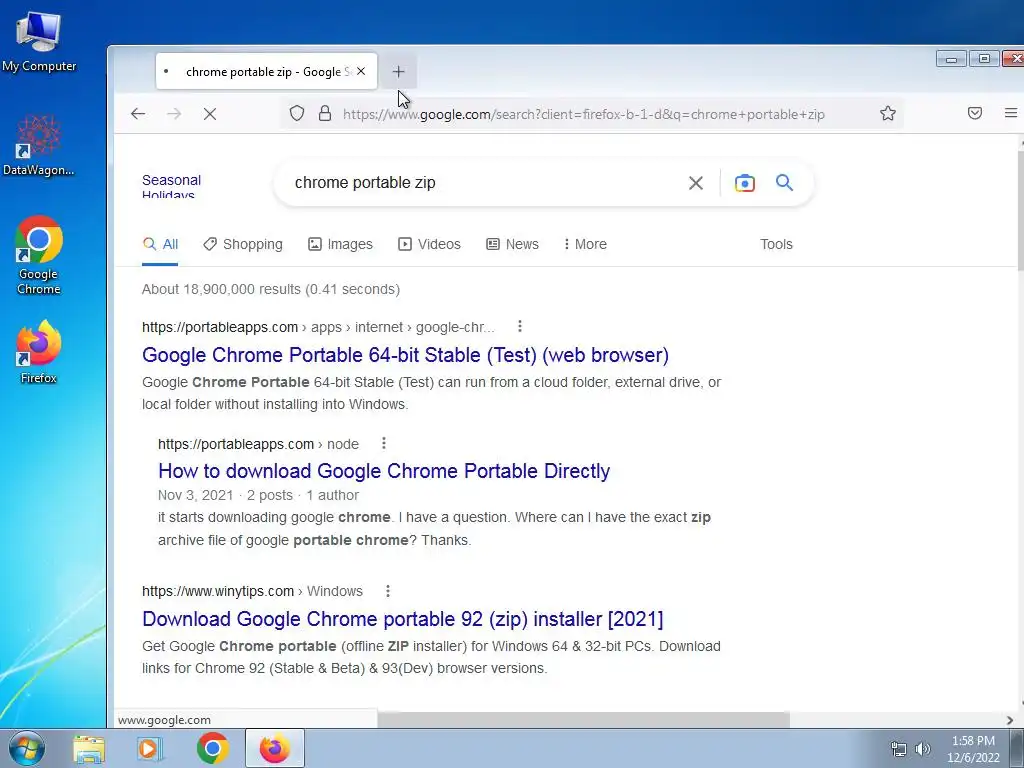Click the Firefox back arrow button
The width and height of the screenshot is (1024, 768).
point(138,114)
